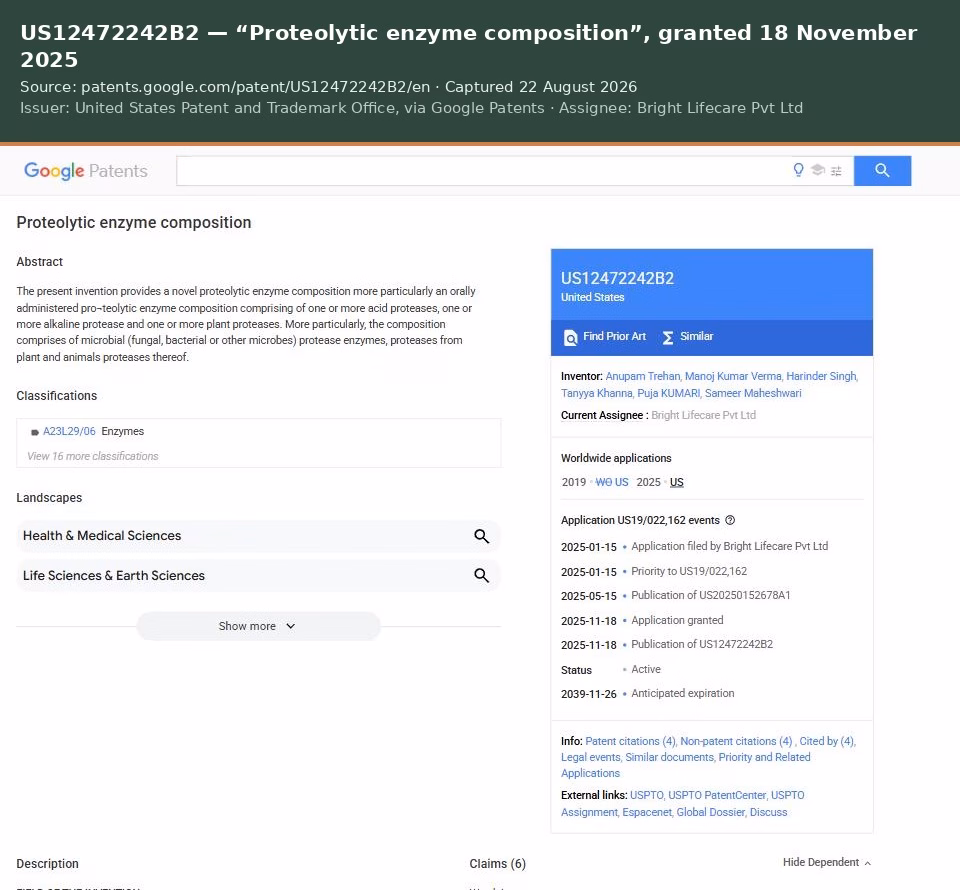Open the Patent citations (4) link
This screenshot has width=960, height=890.
pos(630,741)
